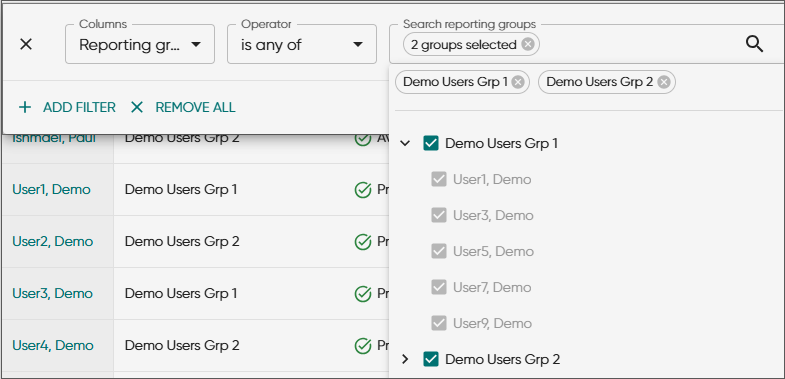Click the green check status icon in User4 row
This screenshot has height=379, width=785.
(362, 345)
